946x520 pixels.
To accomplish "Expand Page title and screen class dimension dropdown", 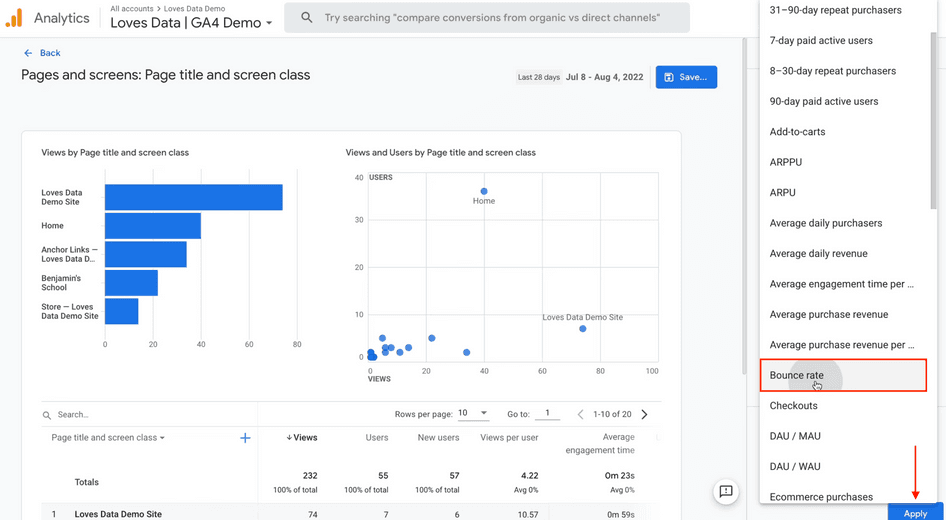I will [108, 438].
